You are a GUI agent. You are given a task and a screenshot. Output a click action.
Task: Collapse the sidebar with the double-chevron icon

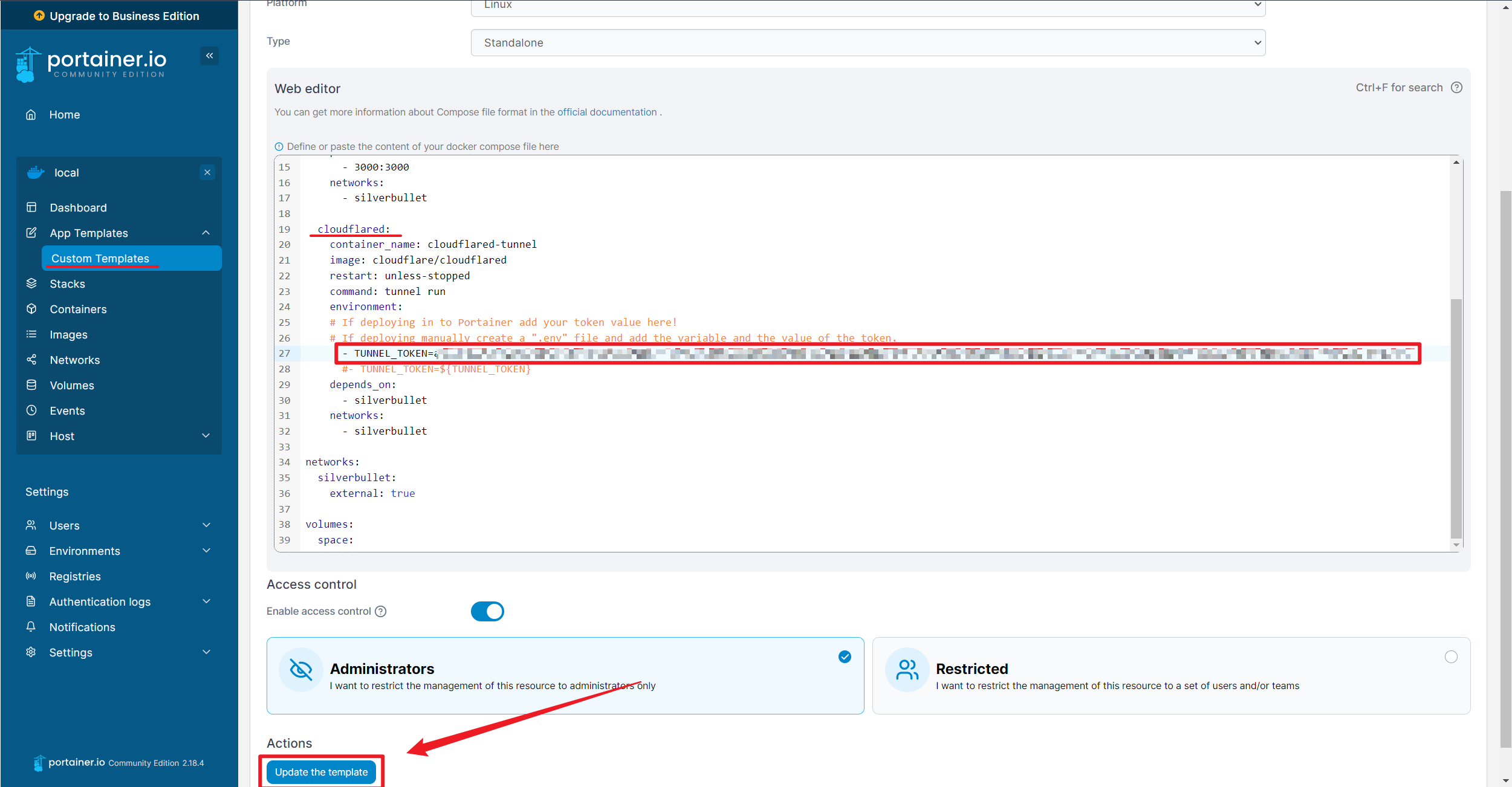209,56
